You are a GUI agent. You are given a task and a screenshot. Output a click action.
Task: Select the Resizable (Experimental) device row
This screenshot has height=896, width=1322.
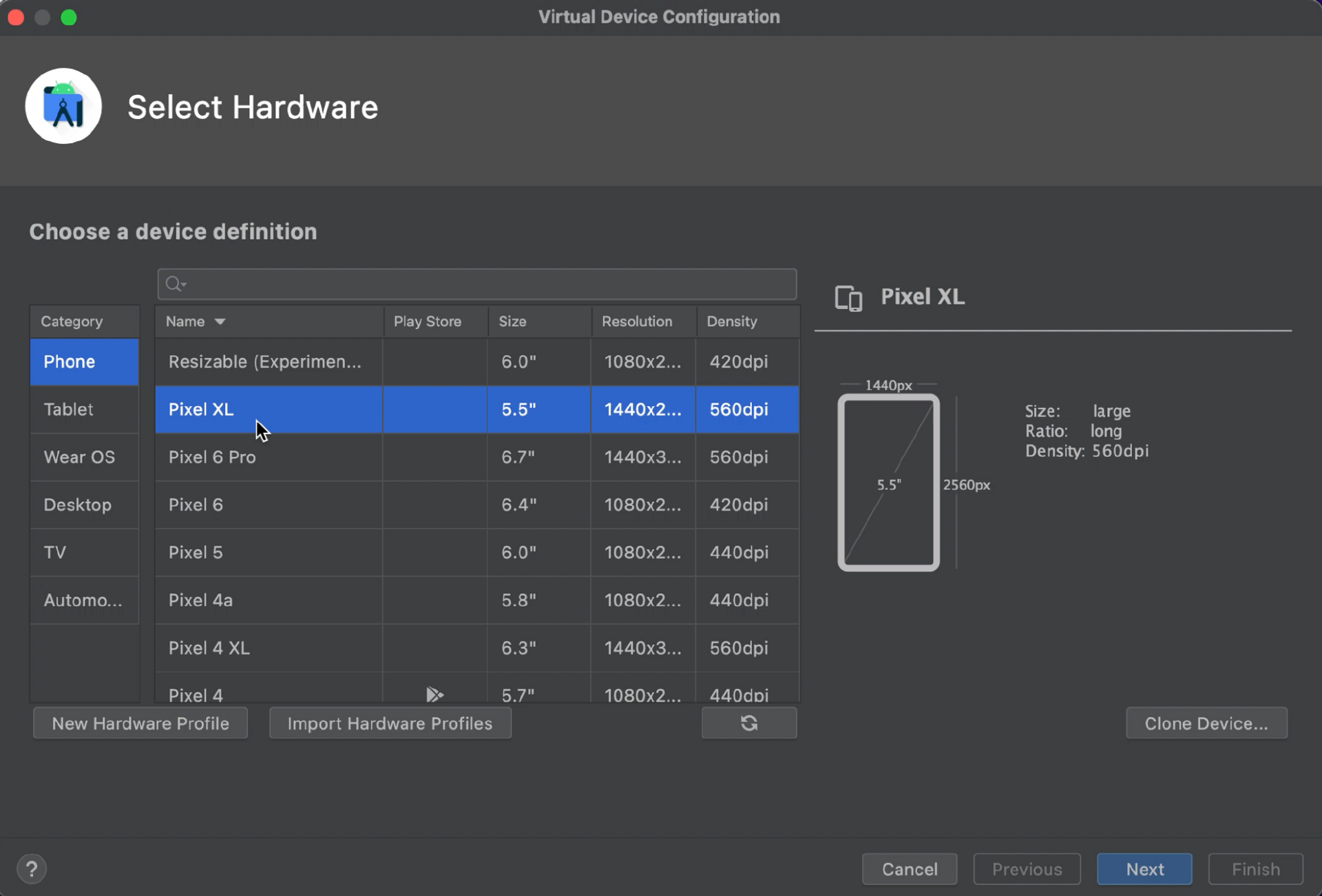[477, 361]
